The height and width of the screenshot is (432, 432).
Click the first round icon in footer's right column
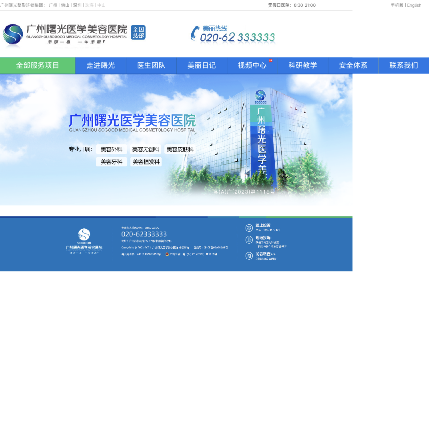[249, 228]
